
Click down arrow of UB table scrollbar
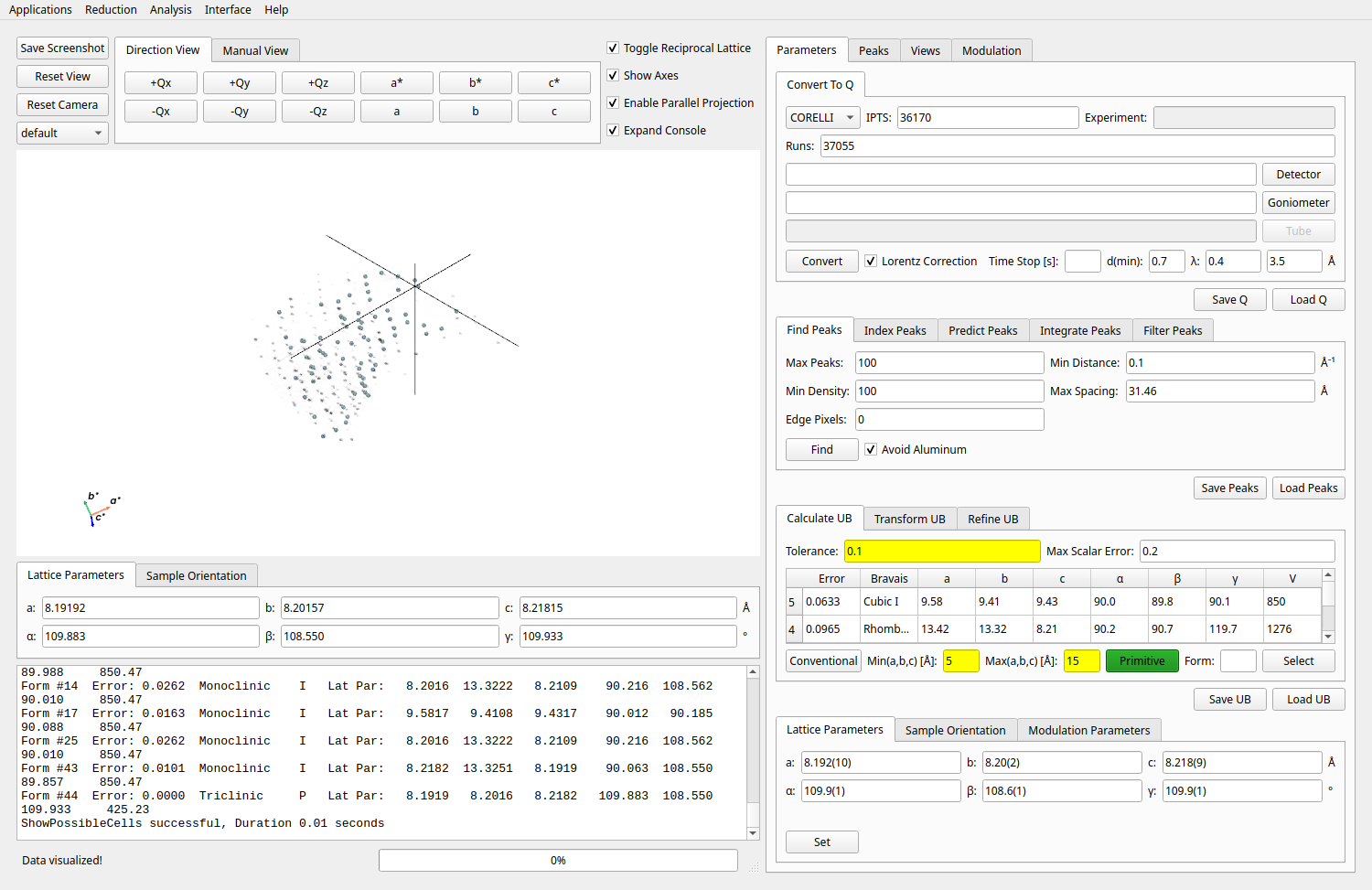click(x=1328, y=637)
